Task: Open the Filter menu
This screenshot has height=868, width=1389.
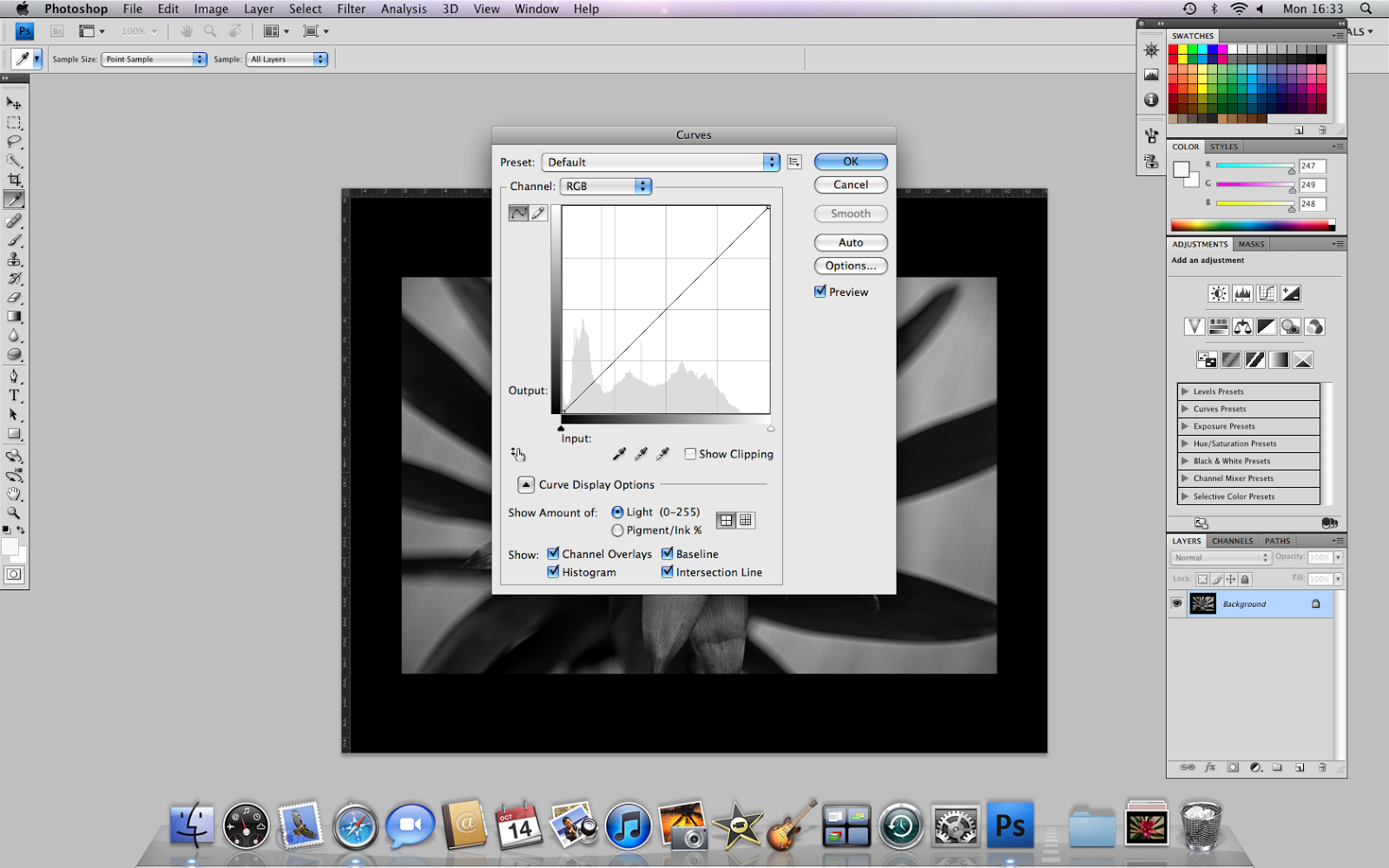Action: pos(351,9)
